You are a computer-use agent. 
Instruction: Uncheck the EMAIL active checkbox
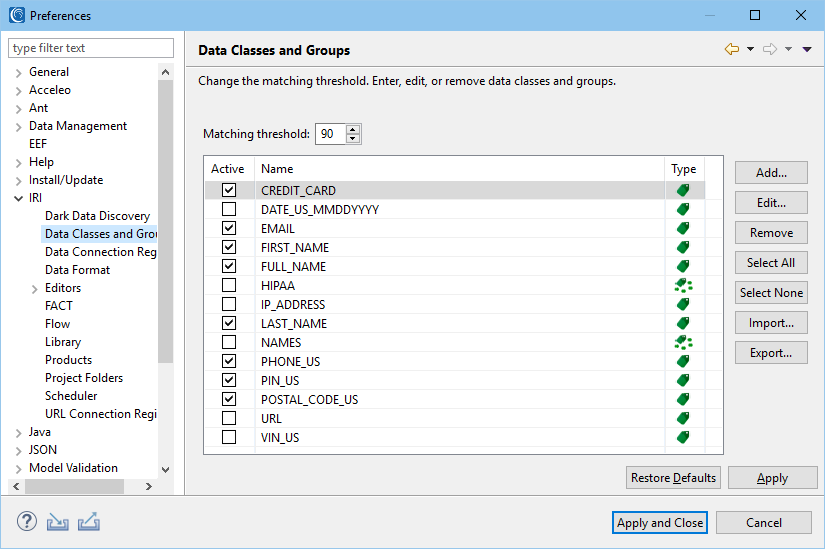tap(229, 228)
